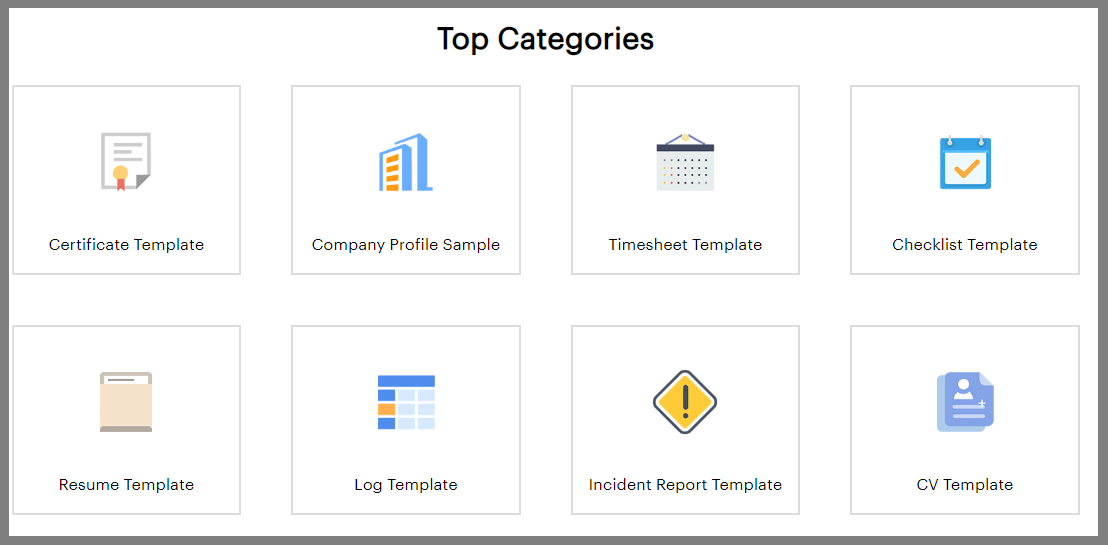Follow the Checklist Template link
Image resolution: width=1108 pixels, height=545 pixels.
[x=965, y=245]
